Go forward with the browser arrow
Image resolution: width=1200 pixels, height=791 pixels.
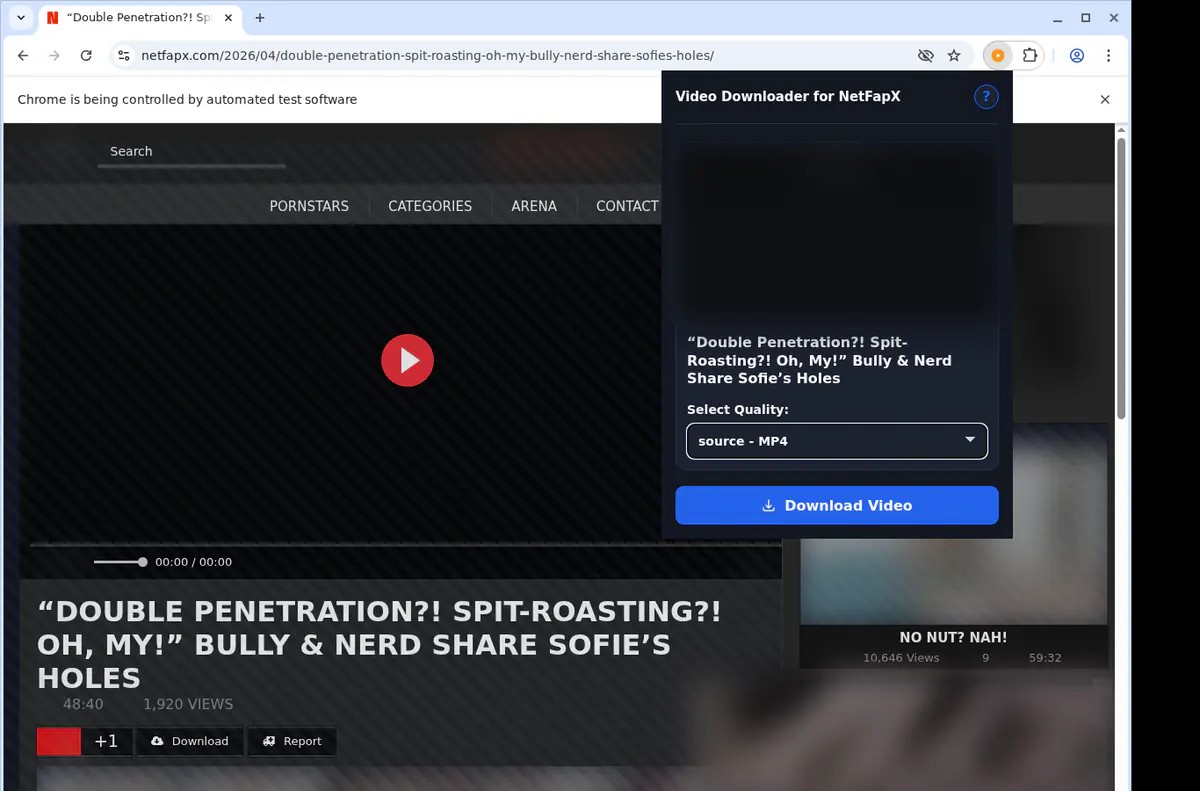click(x=54, y=56)
